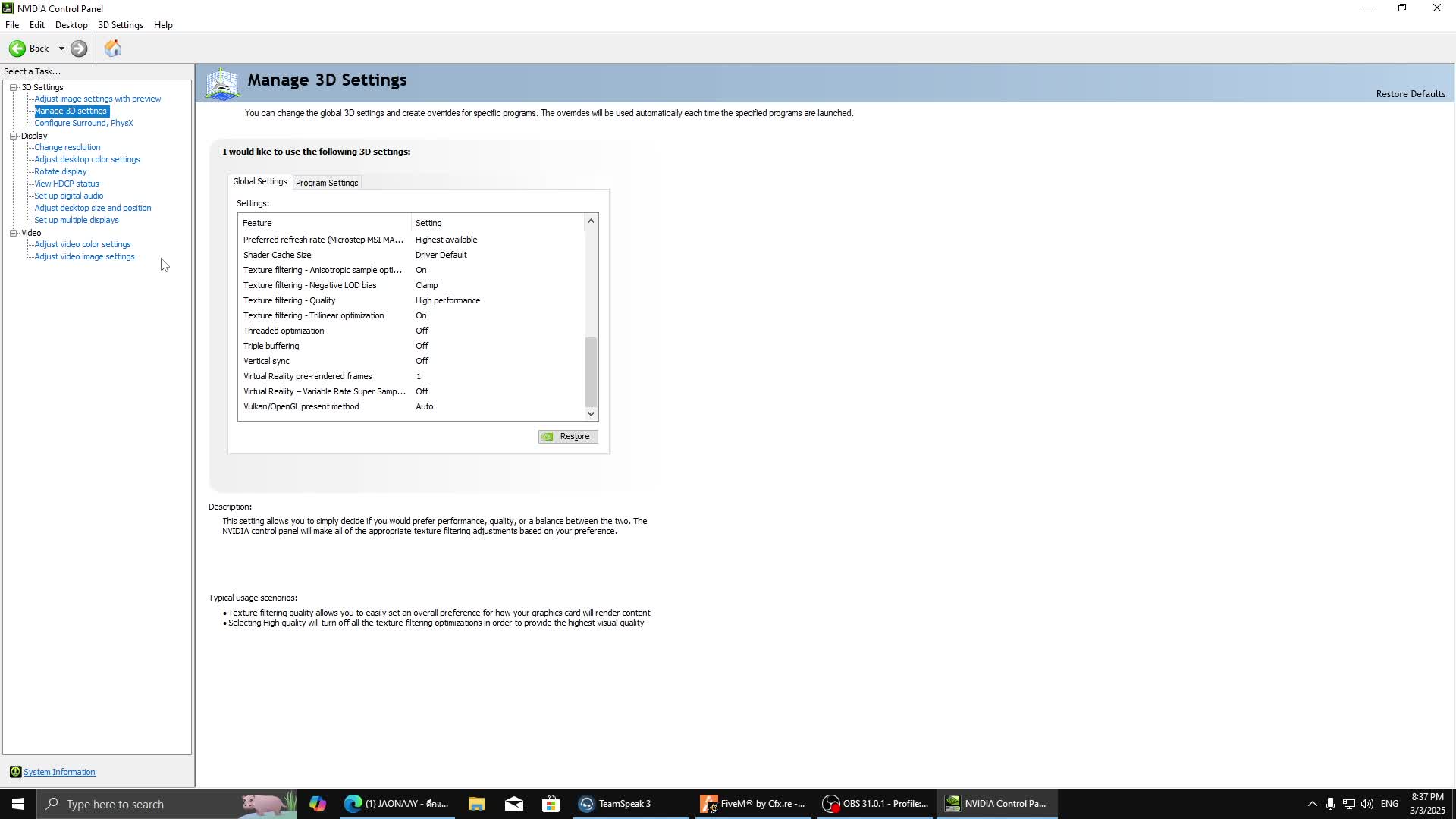Click Auto setting value
This screenshot has width=1456, height=819.
coord(424,406)
